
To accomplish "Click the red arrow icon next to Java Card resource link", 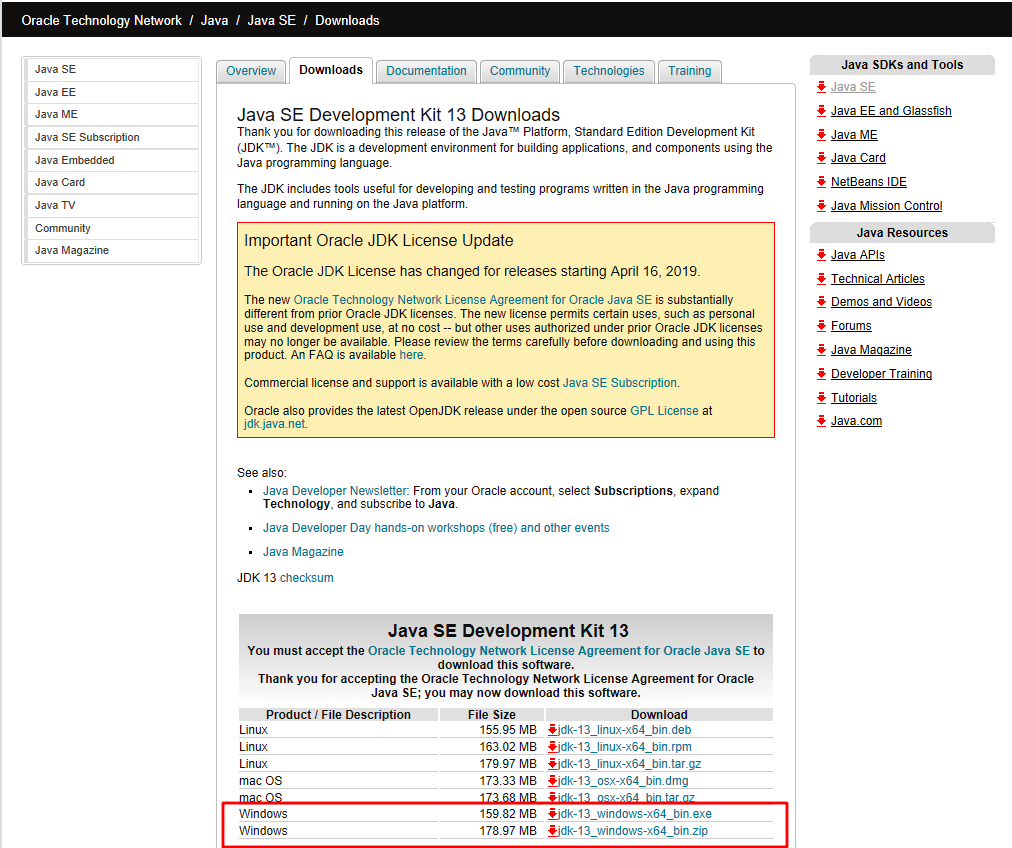I will (821, 158).
